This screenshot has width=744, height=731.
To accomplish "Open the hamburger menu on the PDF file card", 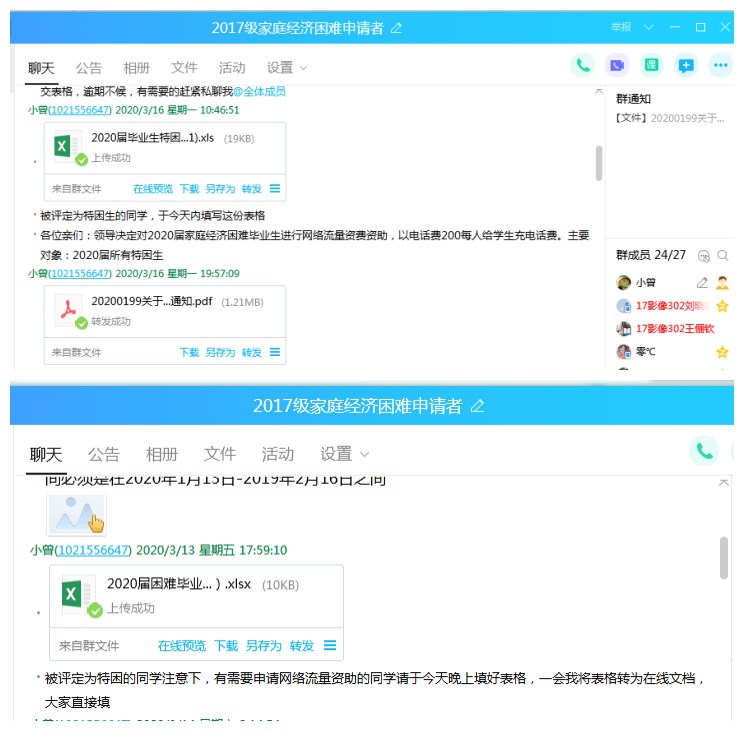I will click(x=274, y=352).
